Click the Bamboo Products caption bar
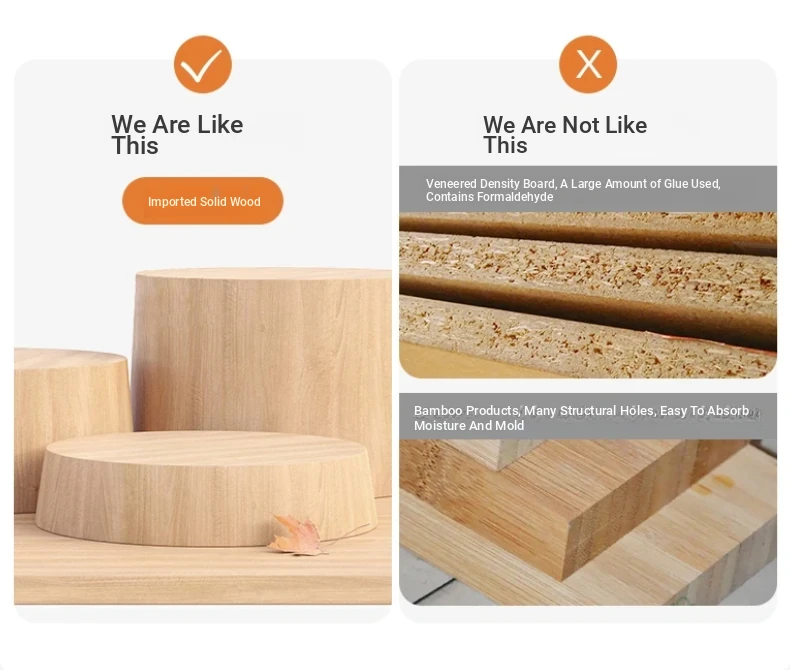Image resolution: width=790 pixels, height=670 pixels. (x=587, y=417)
